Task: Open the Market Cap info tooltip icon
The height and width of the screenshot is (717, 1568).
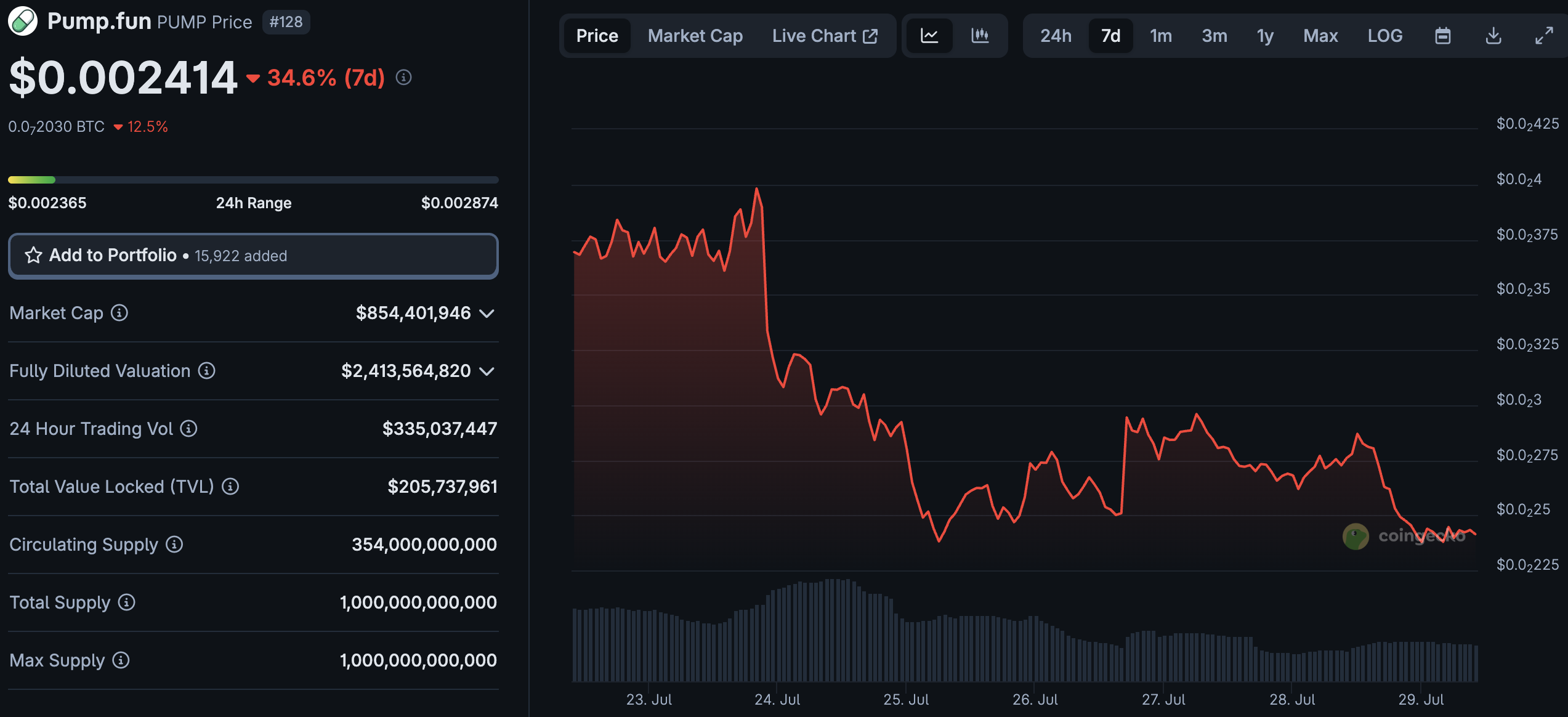Action: [118, 313]
